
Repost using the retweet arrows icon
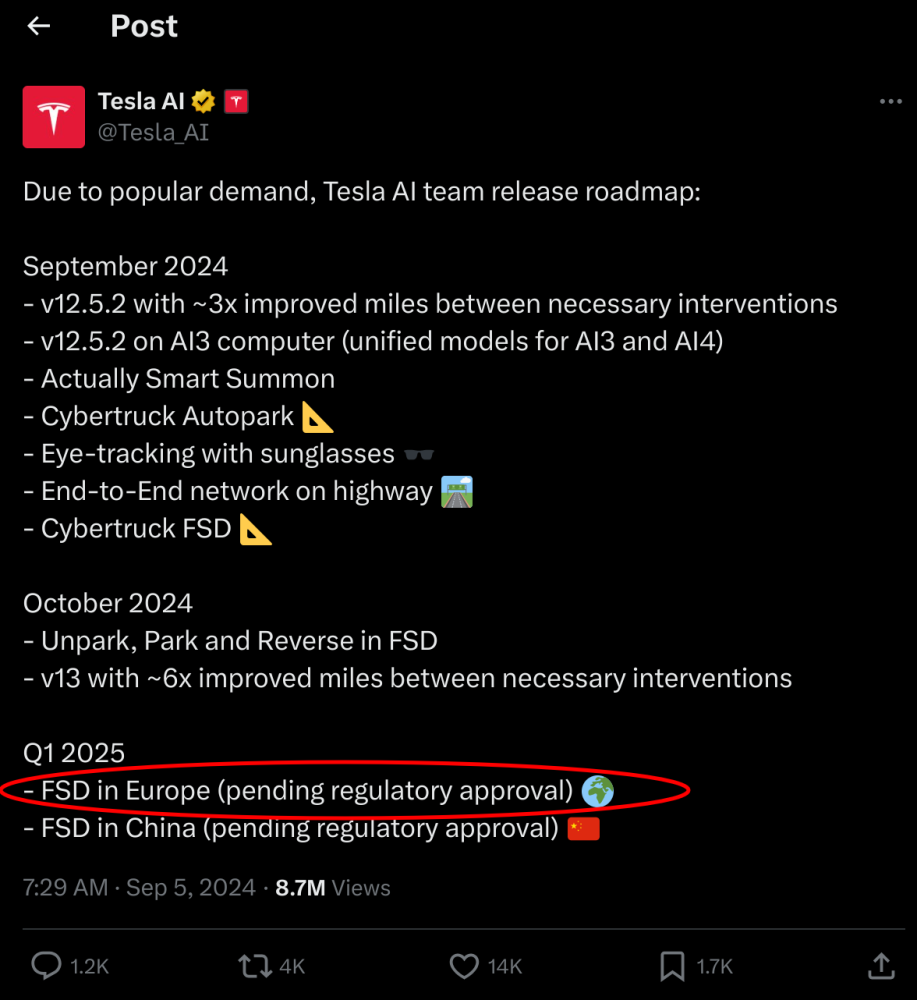coord(255,966)
